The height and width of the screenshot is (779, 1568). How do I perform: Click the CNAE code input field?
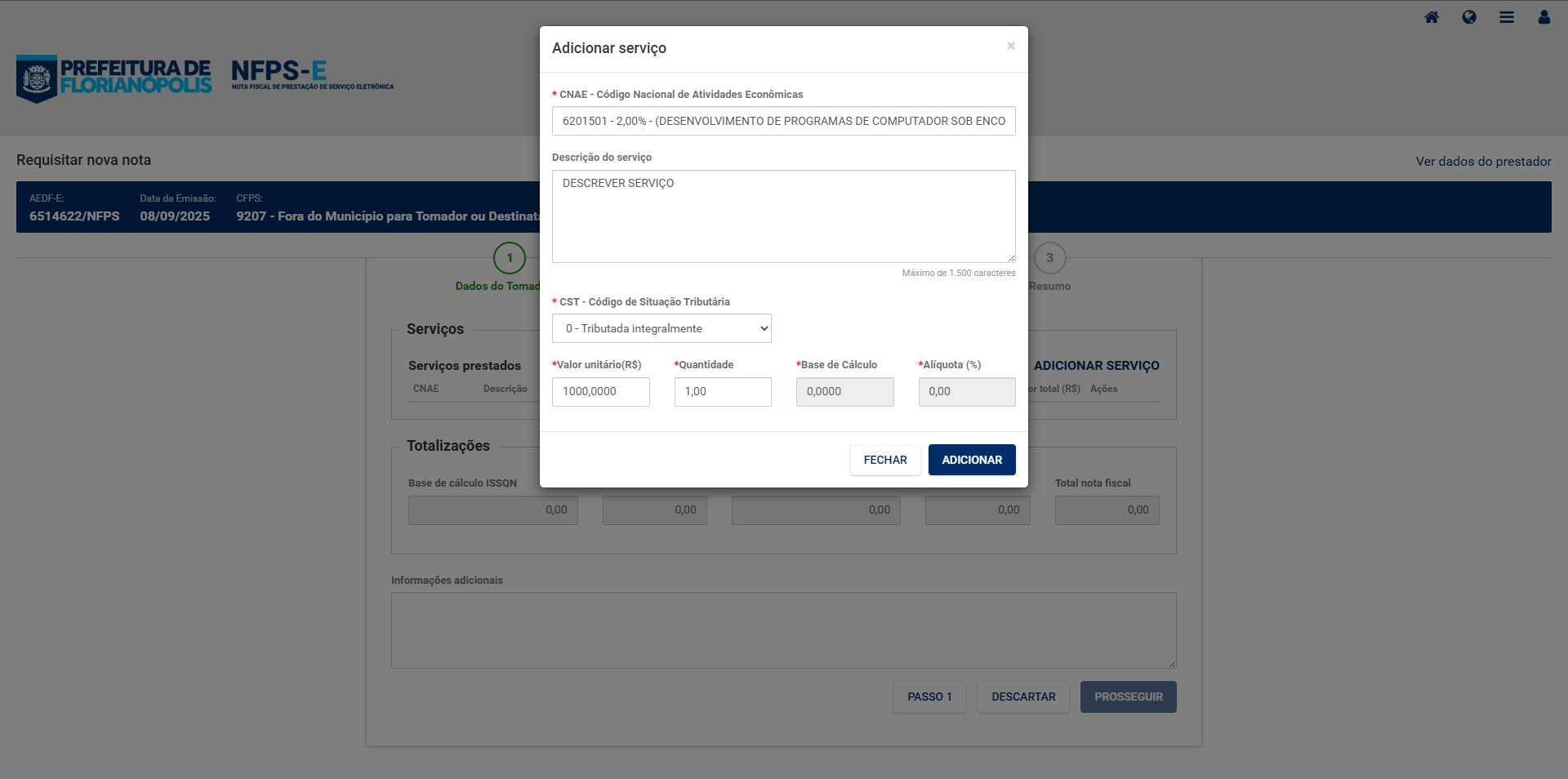pyautogui.click(x=783, y=121)
